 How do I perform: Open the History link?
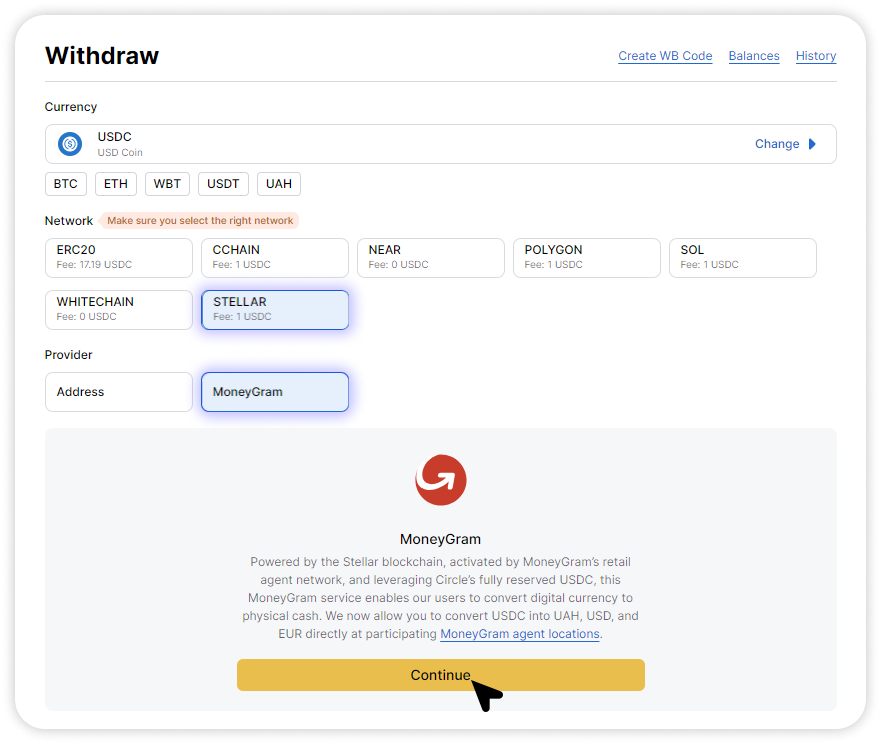click(x=816, y=56)
